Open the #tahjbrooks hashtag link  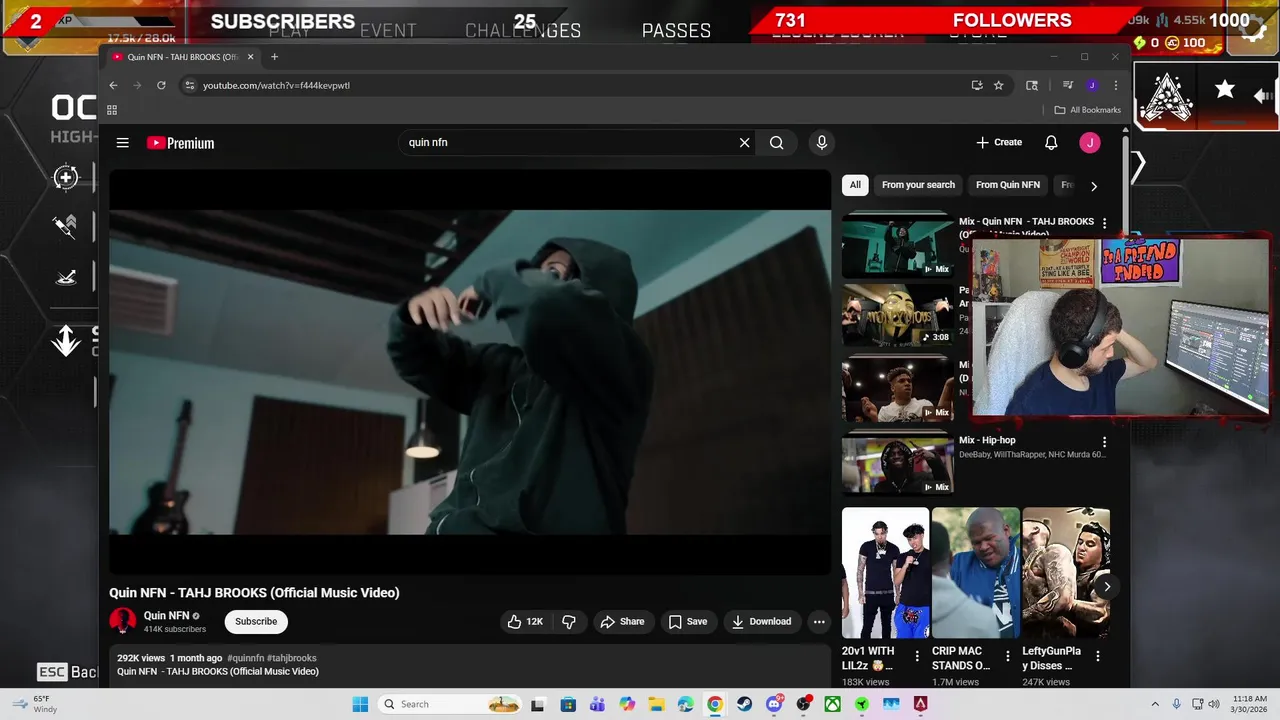coord(292,658)
